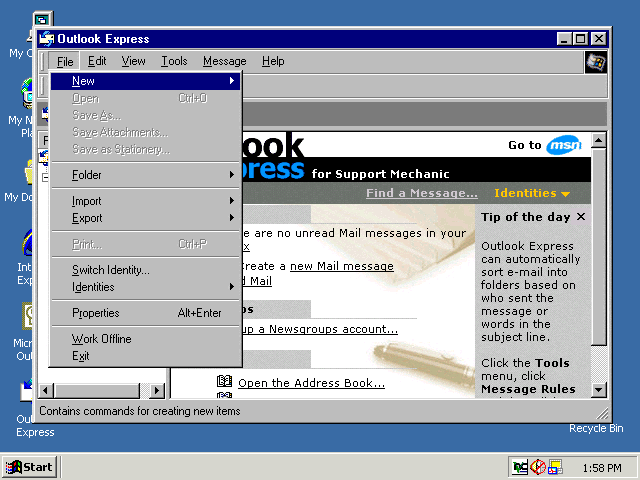The height and width of the screenshot is (480, 640).
Task: Click the Expand arrow next to New
Action: pos(232,81)
